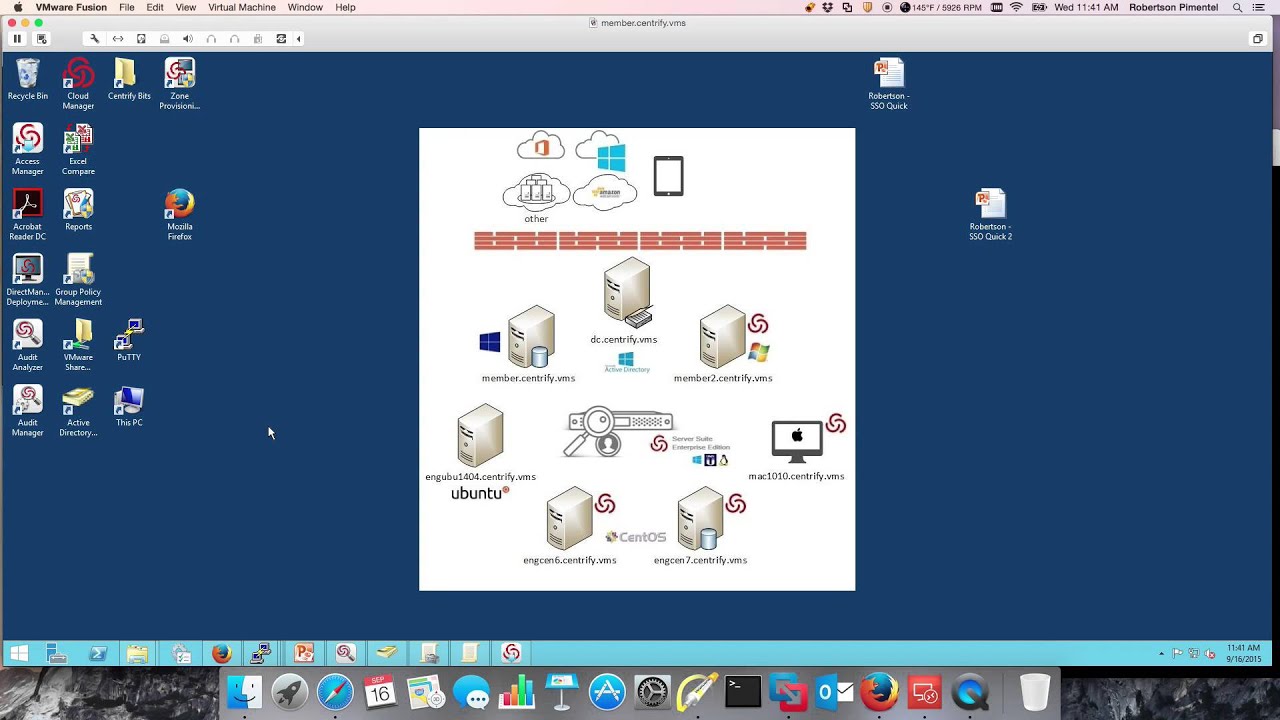Launch Zone Provisioning desktop shortcut
This screenshot has width=1280, height=720.
(180, 83)
